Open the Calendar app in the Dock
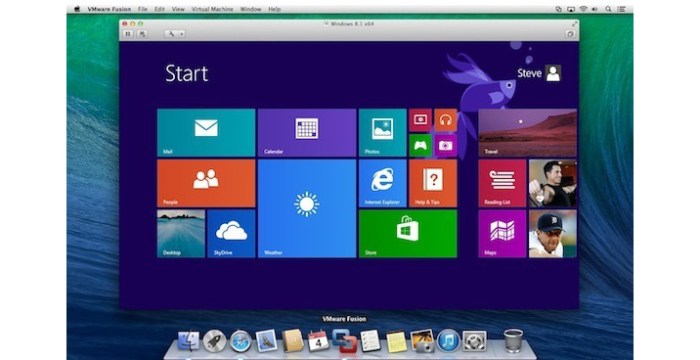Viewport: 700px width, 360px height. click(x=318, y=341)
